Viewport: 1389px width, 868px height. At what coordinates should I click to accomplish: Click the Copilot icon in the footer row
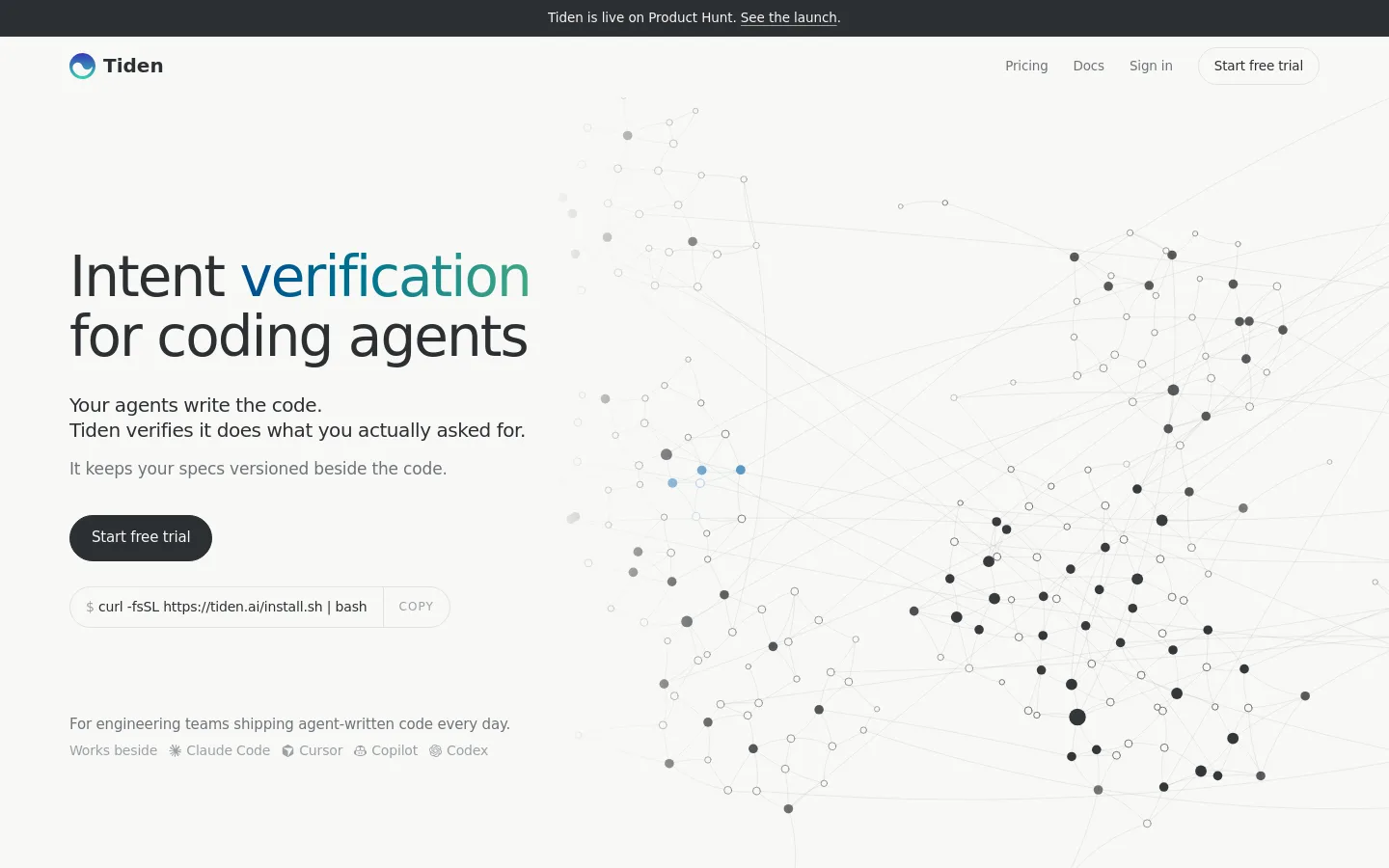click(x=361, y=750)
